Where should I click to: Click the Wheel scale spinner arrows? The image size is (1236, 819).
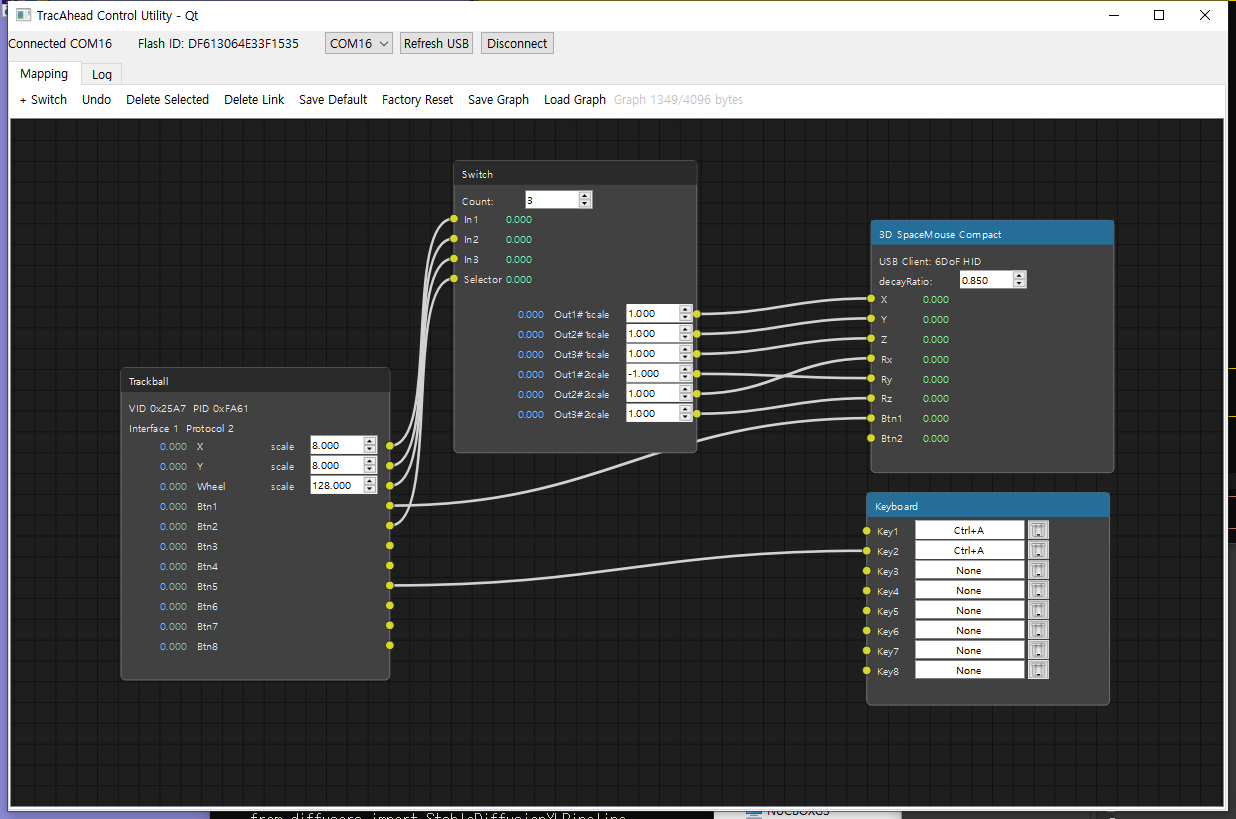[370, 485]
